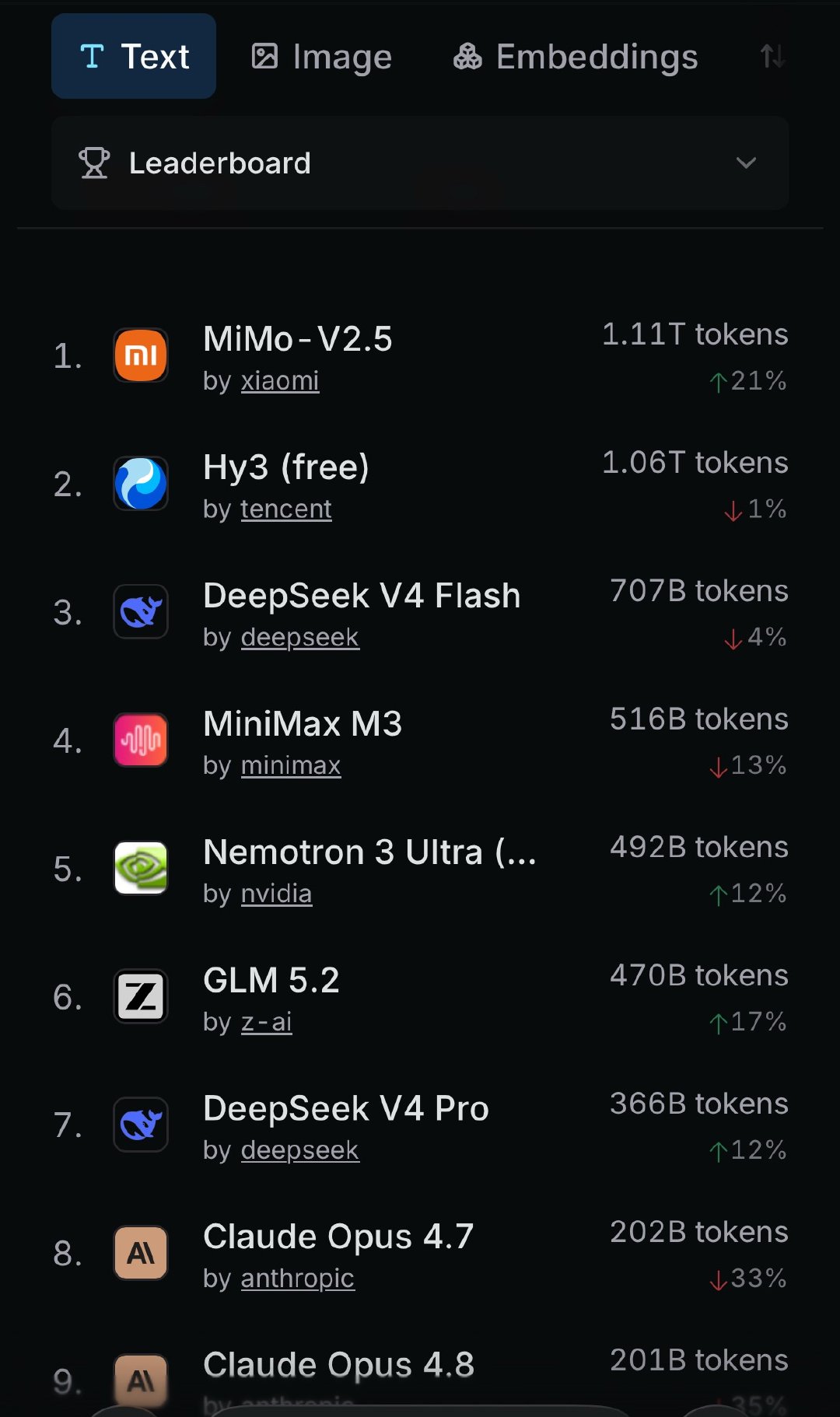Click the Tencent Hy3 logo icon
This screenshot has width=840, height=1417.
coord(141,484)
